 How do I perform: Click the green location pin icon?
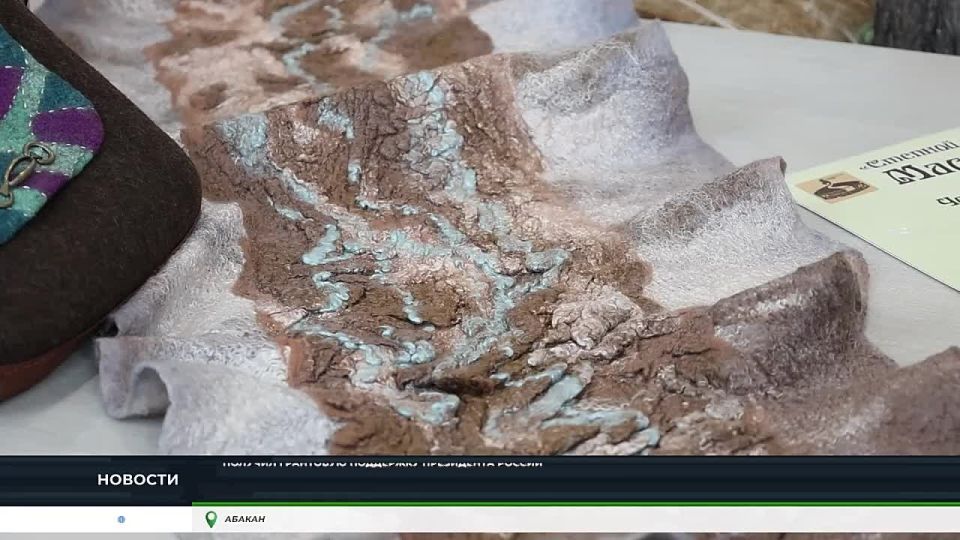pos(211,519)
